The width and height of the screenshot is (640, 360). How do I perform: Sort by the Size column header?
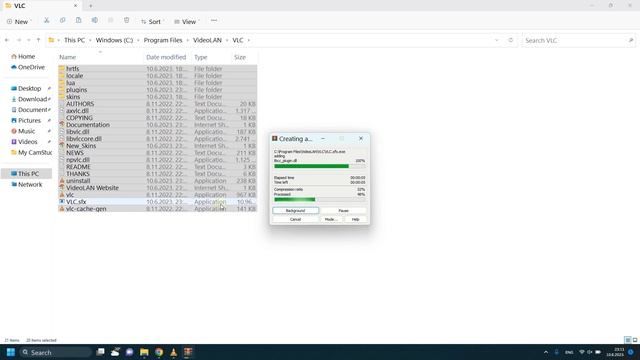click(x=240, y=57)
